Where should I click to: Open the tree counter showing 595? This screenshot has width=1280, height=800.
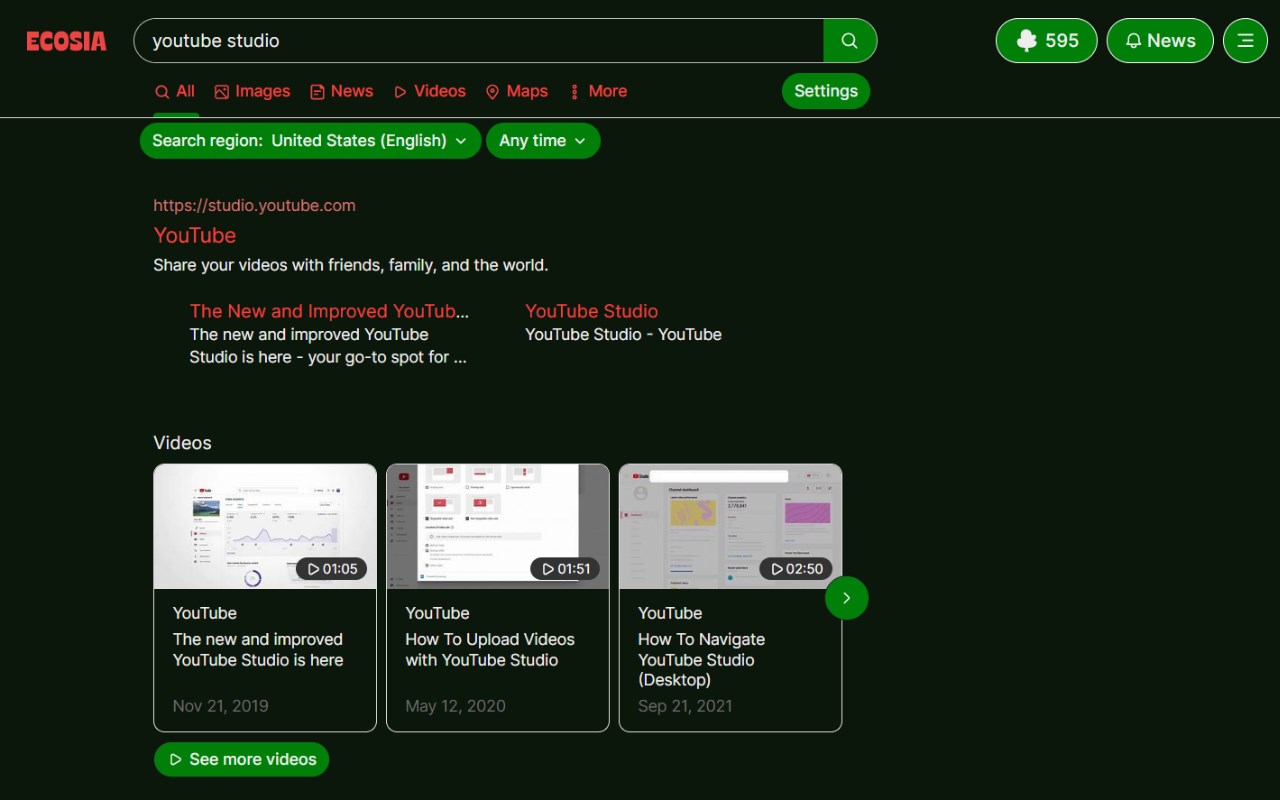point(1046,41)
